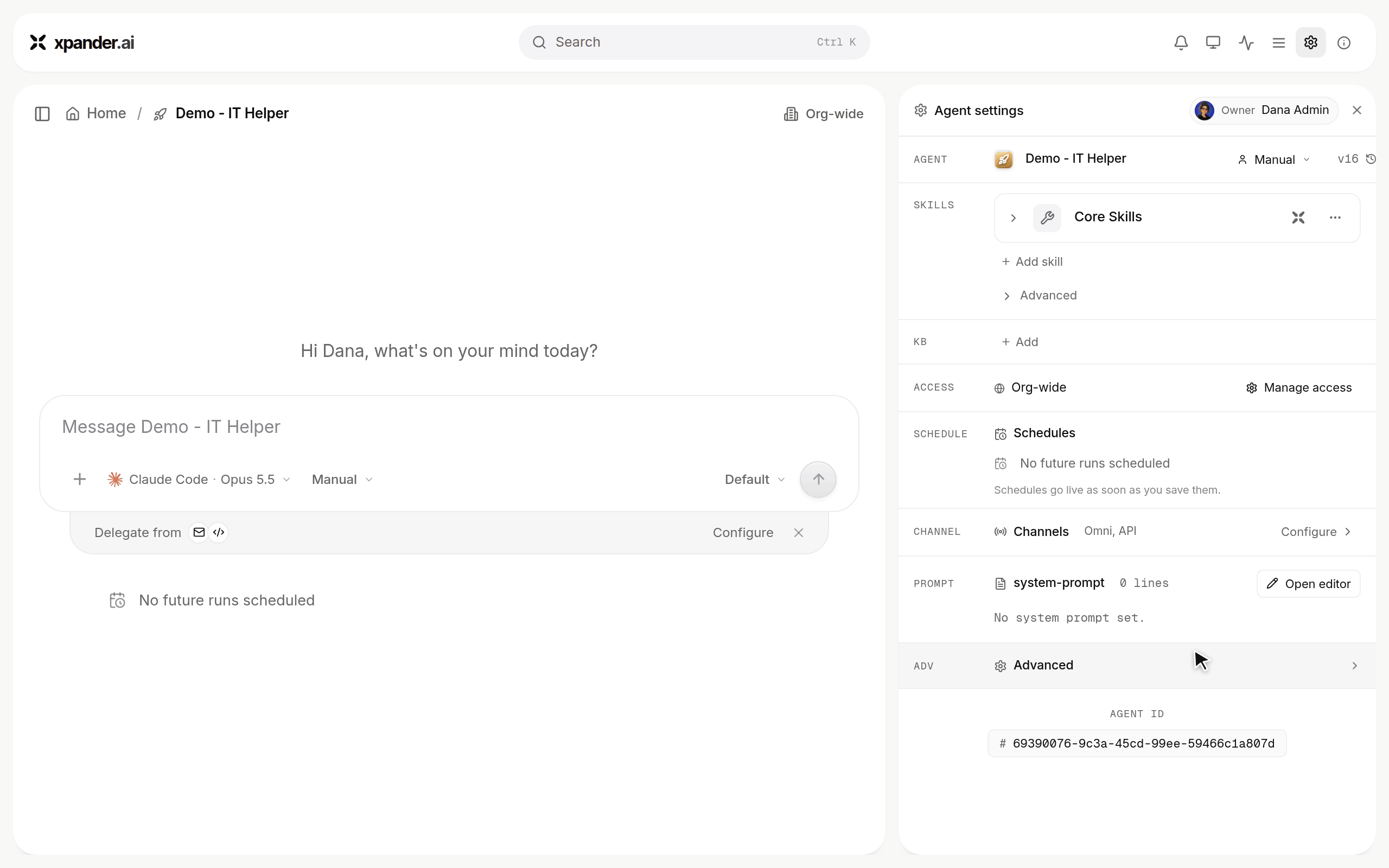This screenshot has height=868, width=1389.
Task: Click the Message Demo - IT Helper input
Action: click(449, 427)
